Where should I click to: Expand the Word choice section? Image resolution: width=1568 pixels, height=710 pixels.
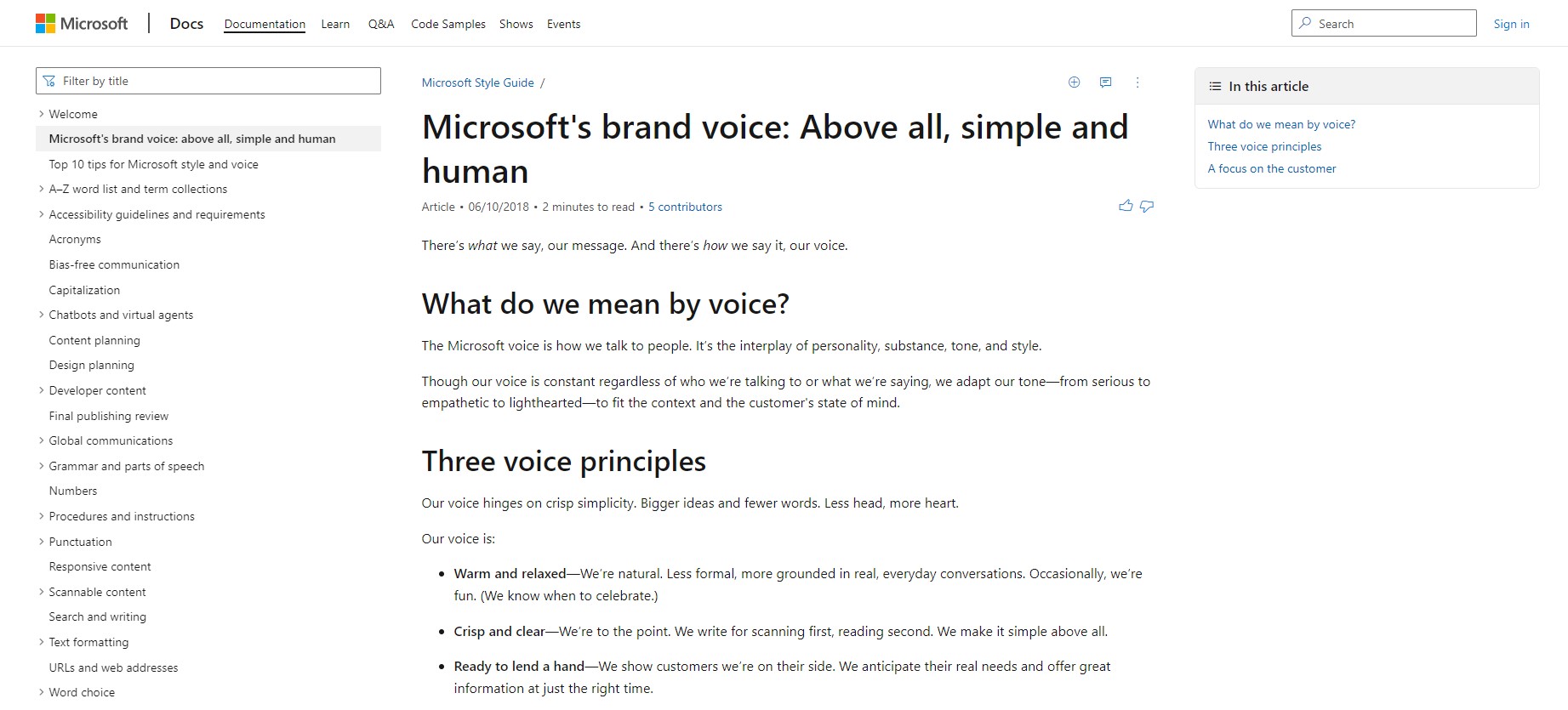tap(42, 691)
